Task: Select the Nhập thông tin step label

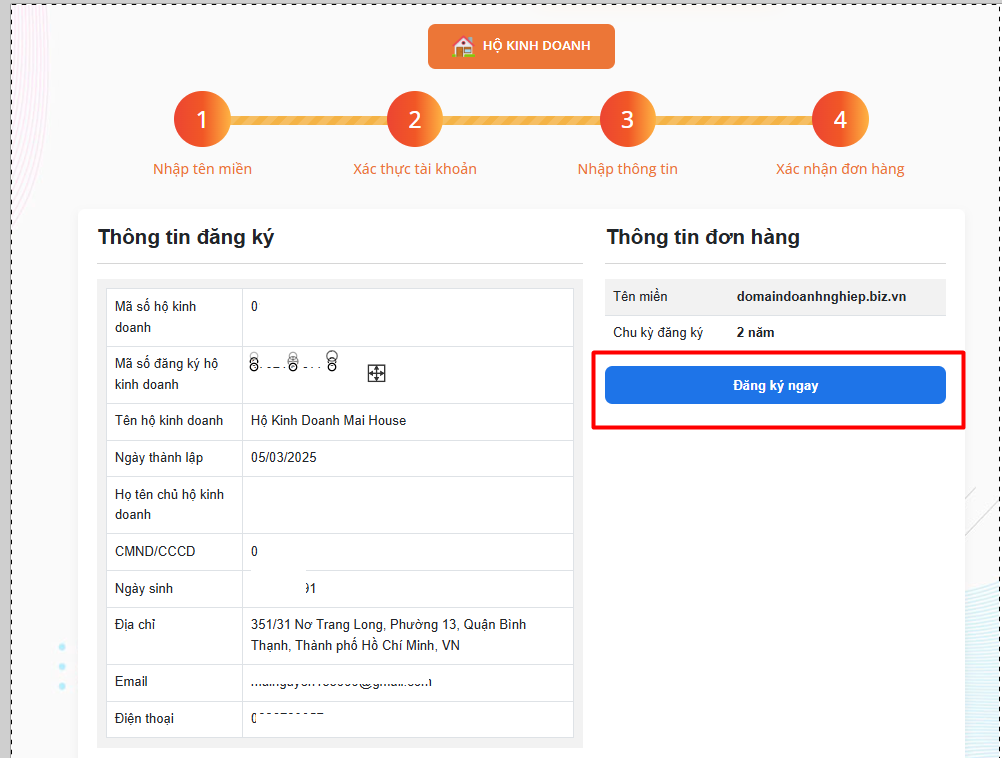Action: [627, 168]
